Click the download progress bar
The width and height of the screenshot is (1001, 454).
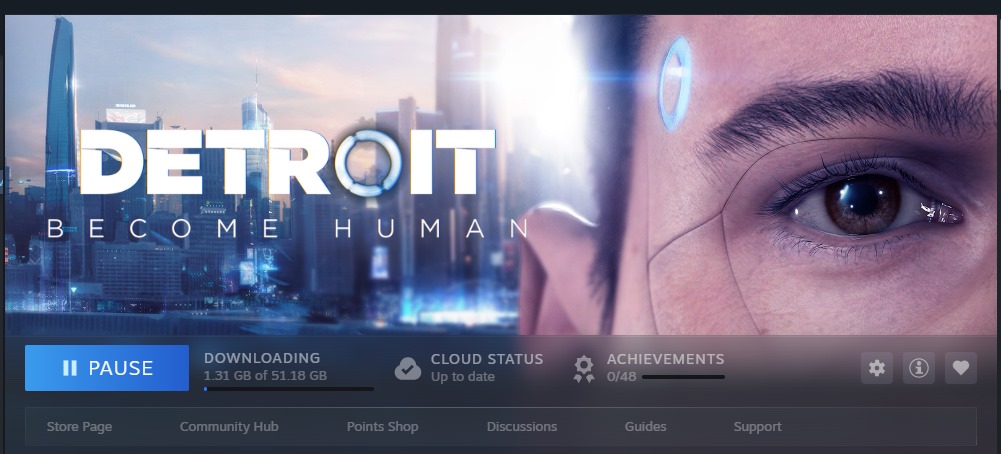[x=289, y=388]
